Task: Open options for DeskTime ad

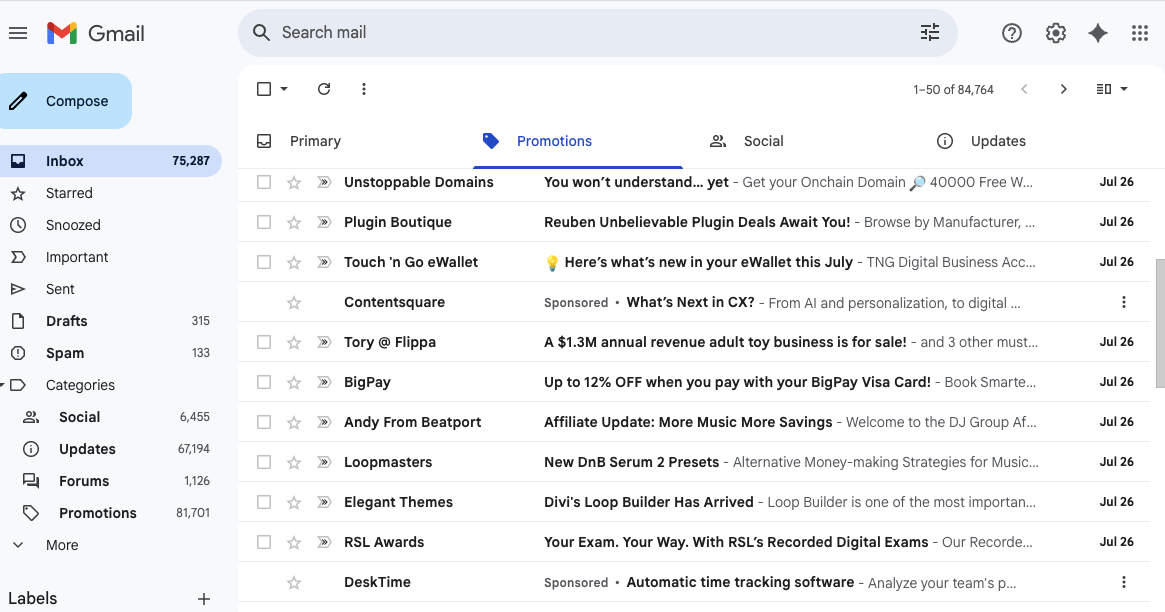Action: (1123, 582)
